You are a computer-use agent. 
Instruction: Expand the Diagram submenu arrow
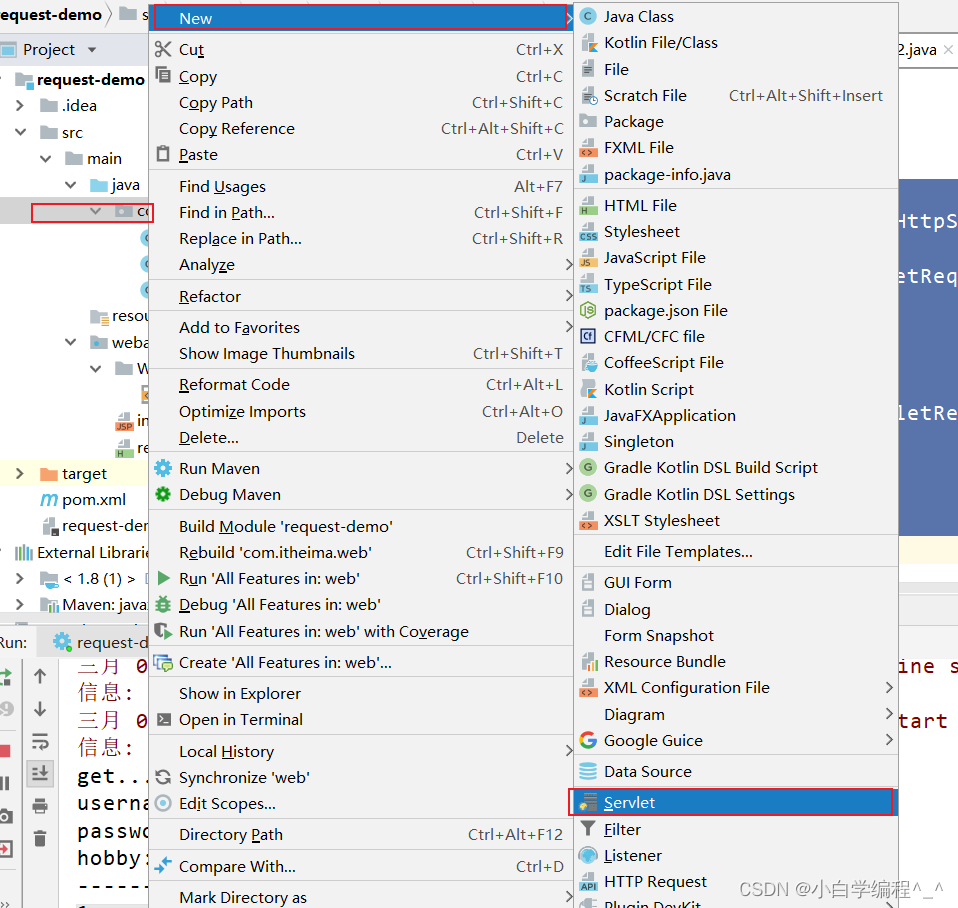click(x=889, y=714)
